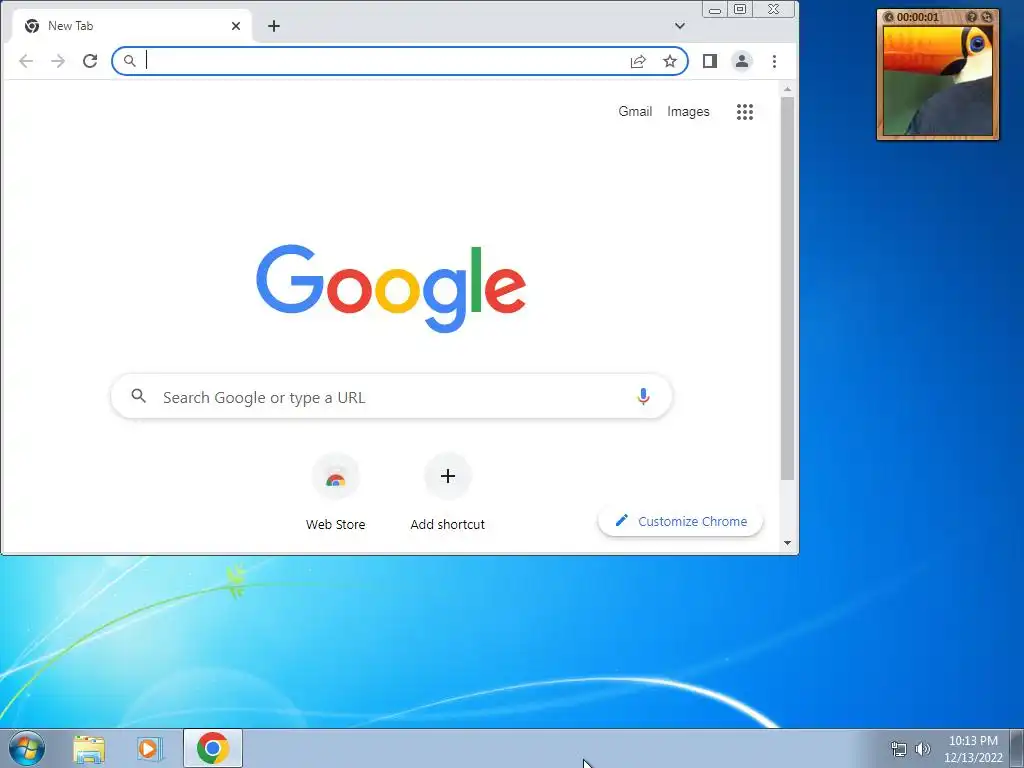Click the toucan puzzle image
This screenshot has height=768, width=1024.
(x=938, y=80)
